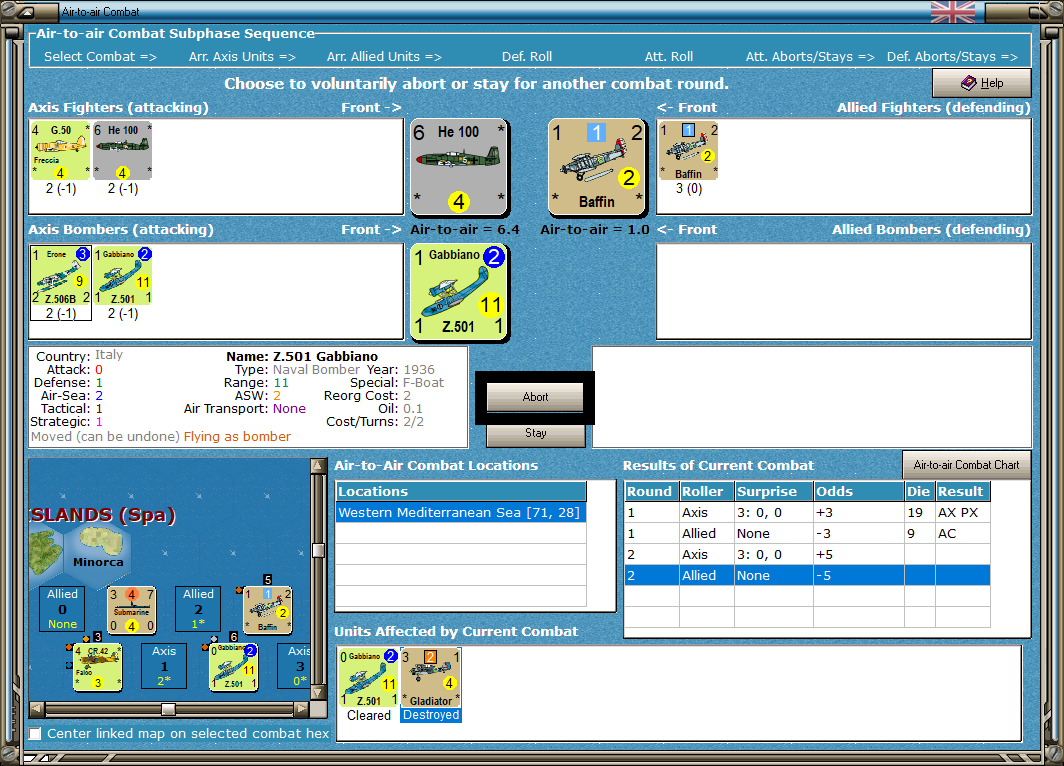Select the small G.50 Freccia fighter counter
1064x766 pixels.
pyautogui.click(x=60, y=151)
